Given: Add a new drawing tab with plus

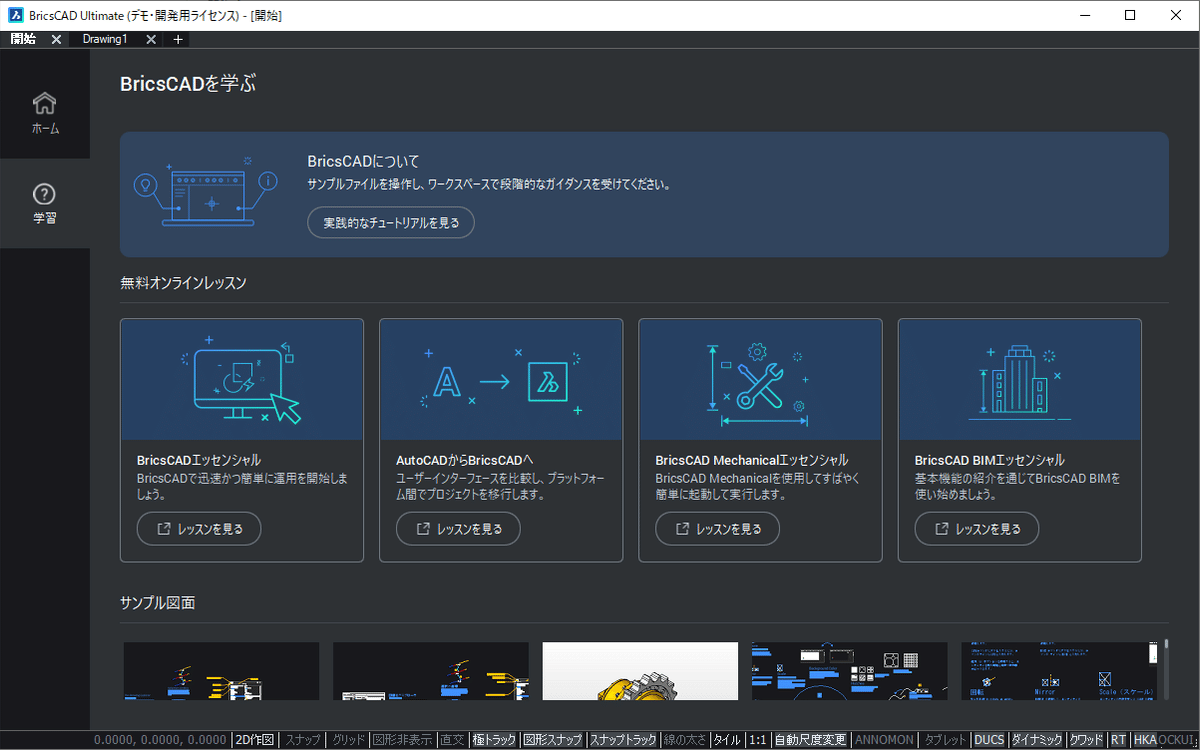Looking at the screenshot, I should [x=178, y=39].
